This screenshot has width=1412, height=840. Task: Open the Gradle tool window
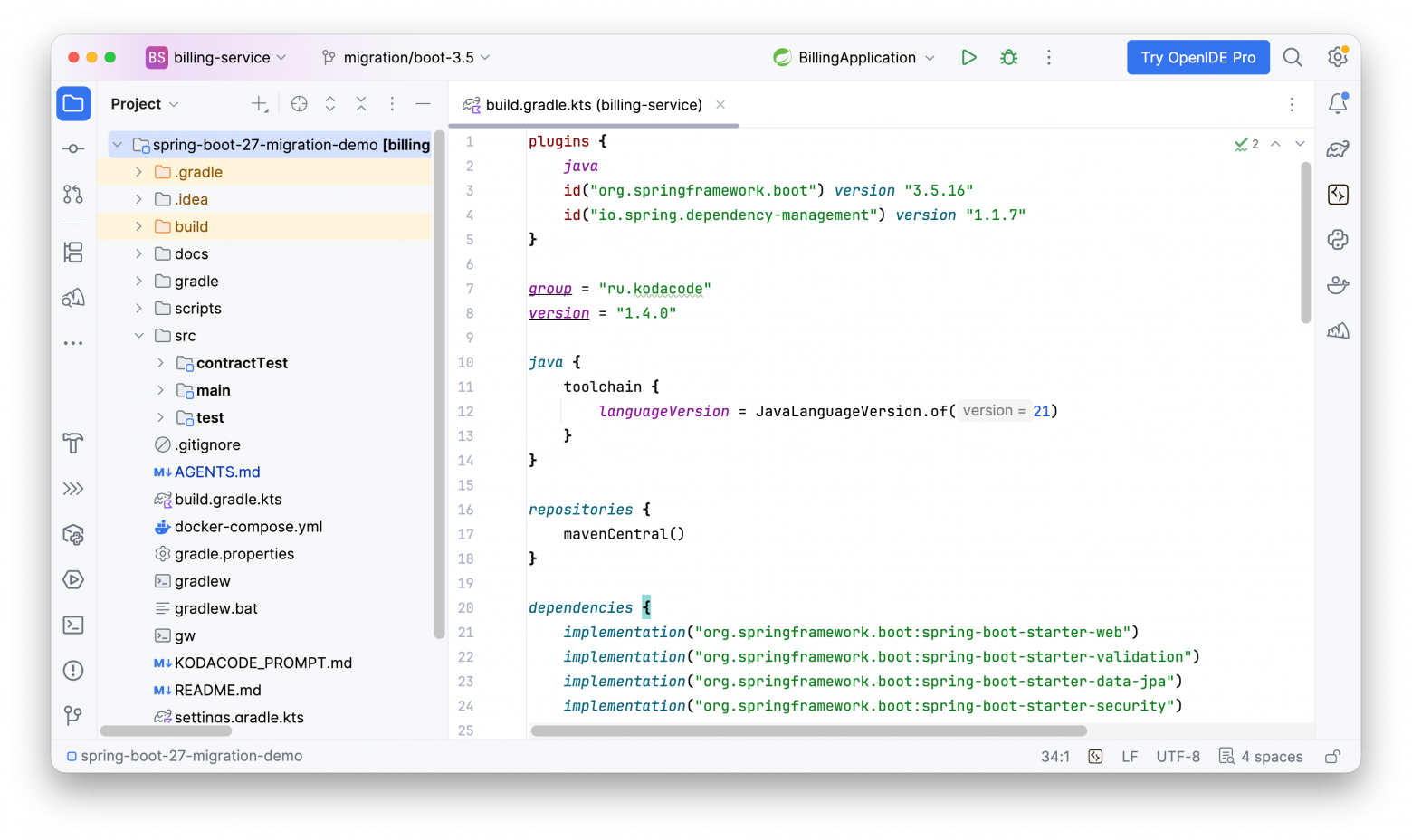click(1338, 148)
